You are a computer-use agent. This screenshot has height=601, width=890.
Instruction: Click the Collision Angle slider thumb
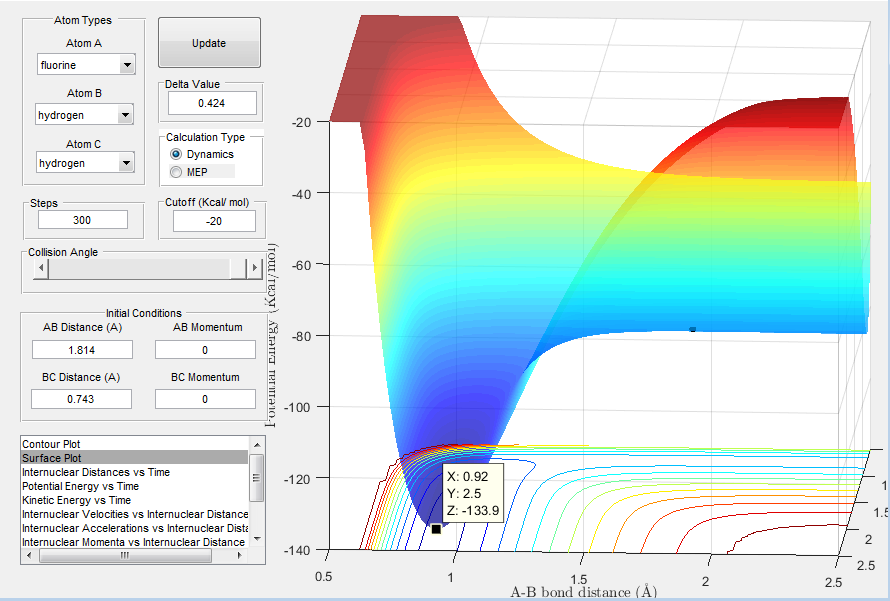pyautogui.click(x=238, y=269)
